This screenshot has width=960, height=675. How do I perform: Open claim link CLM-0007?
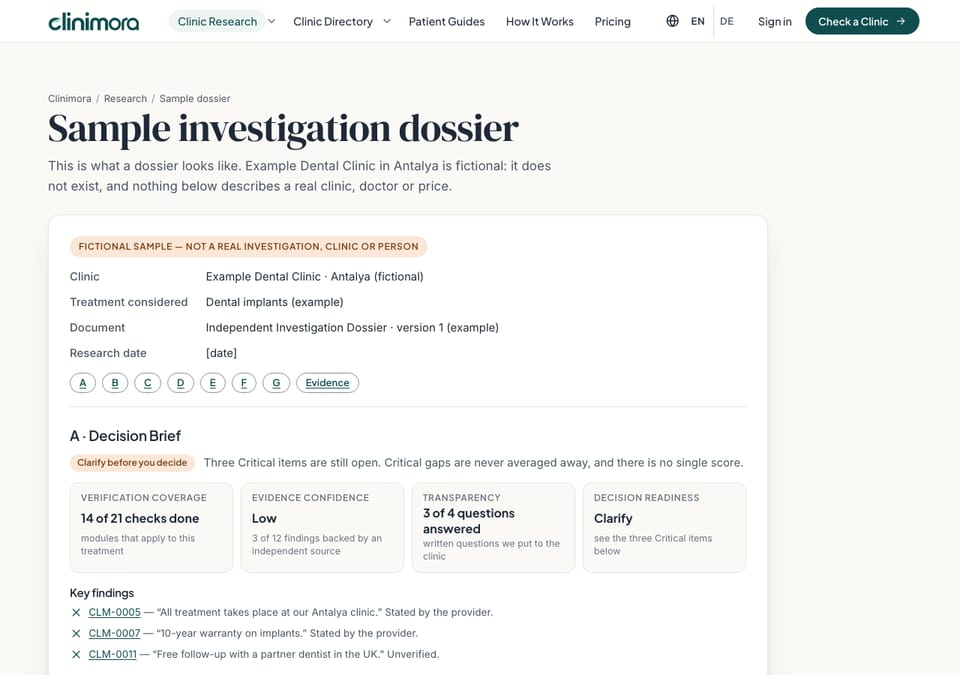click(x=114, y=633)
